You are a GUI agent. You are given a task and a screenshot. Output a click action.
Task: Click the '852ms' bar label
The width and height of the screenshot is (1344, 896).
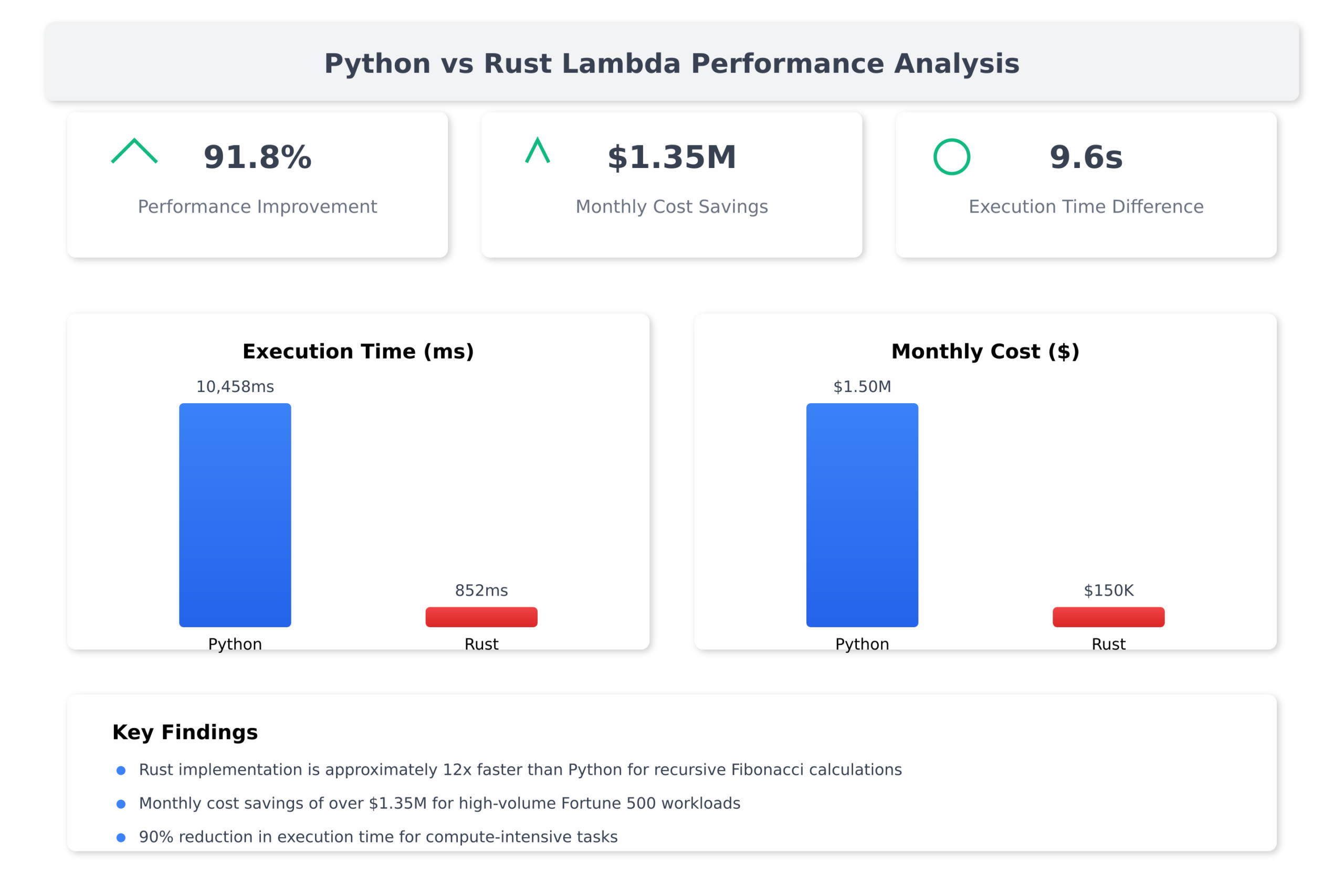(x=482, y=591)
